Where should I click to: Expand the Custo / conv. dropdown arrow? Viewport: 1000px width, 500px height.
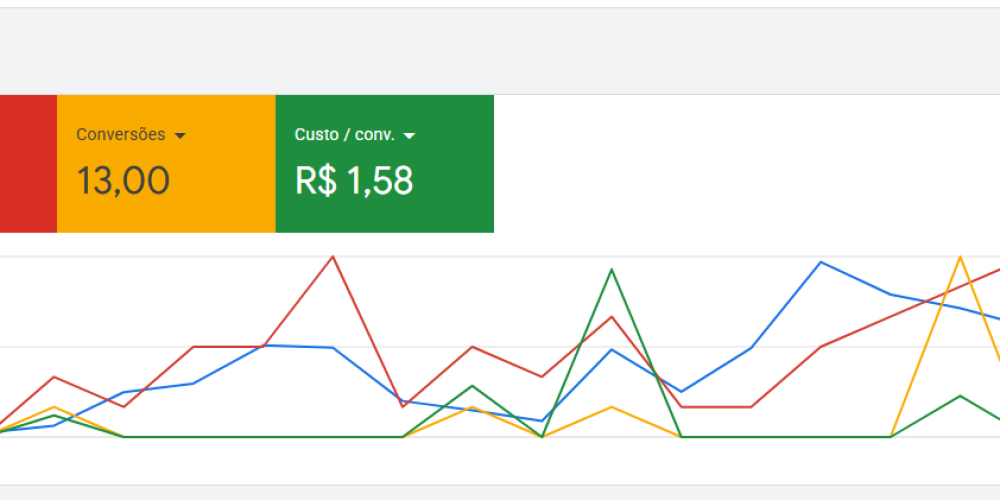click(409, 136)
